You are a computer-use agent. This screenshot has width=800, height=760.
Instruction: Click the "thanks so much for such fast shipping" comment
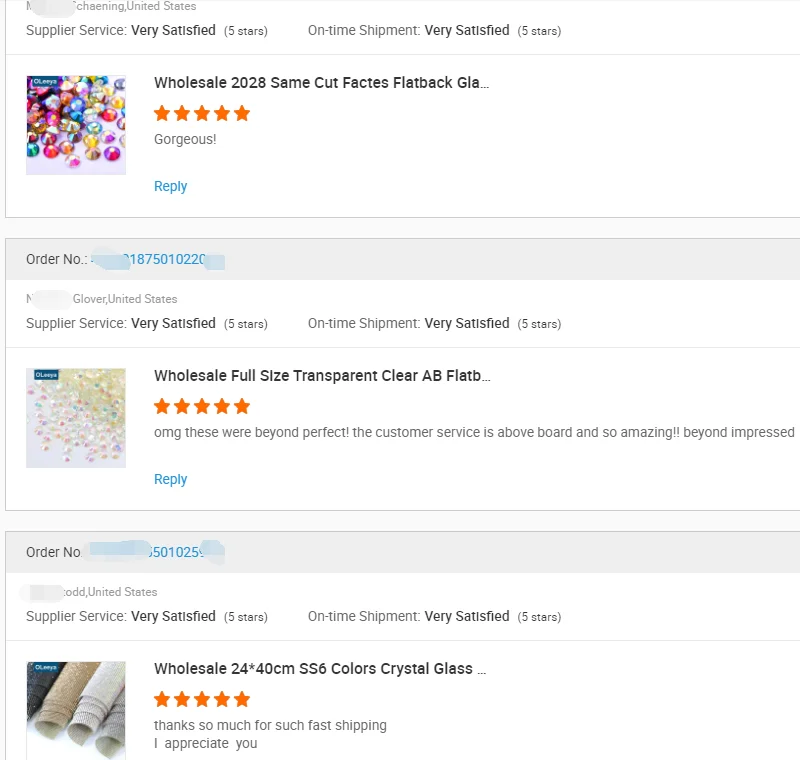click(270, 725)
